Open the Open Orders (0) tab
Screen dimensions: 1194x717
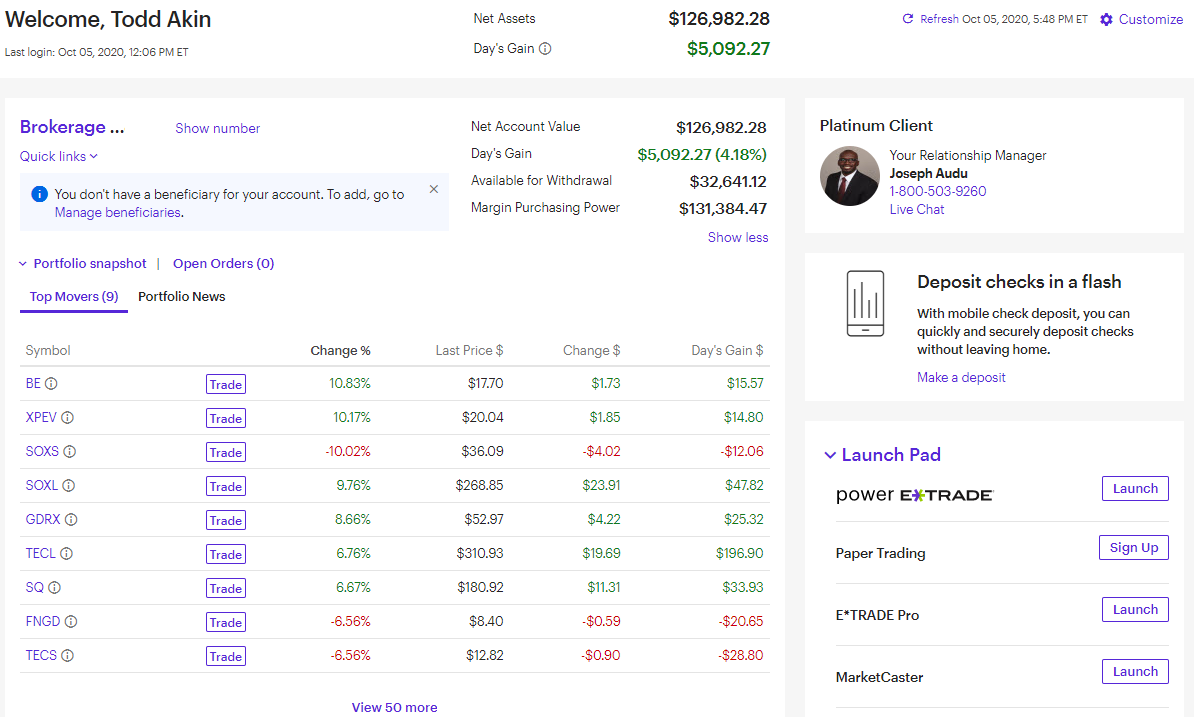pos(223,263)
